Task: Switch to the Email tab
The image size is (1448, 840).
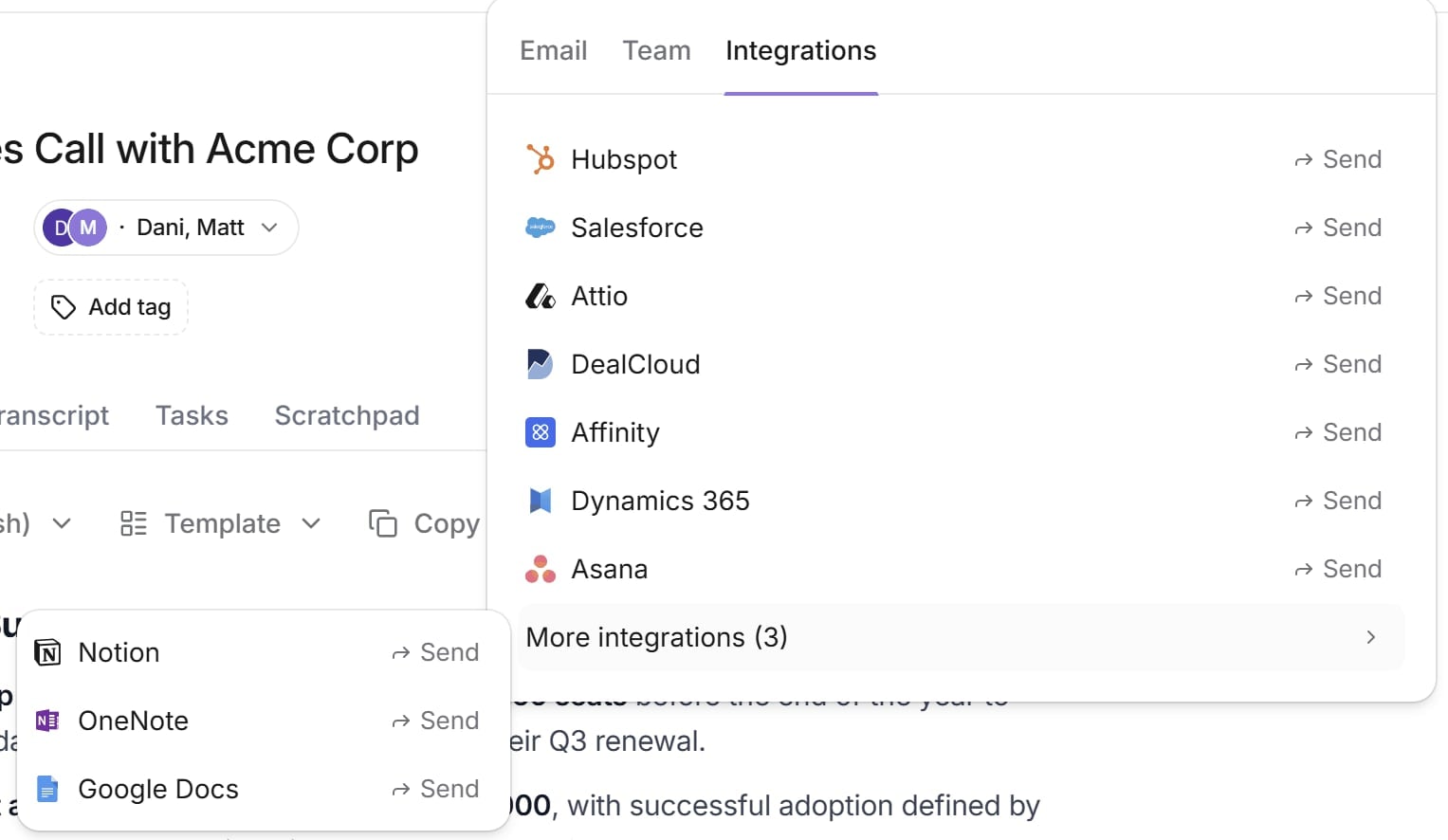Action: [x=554, y=50]
